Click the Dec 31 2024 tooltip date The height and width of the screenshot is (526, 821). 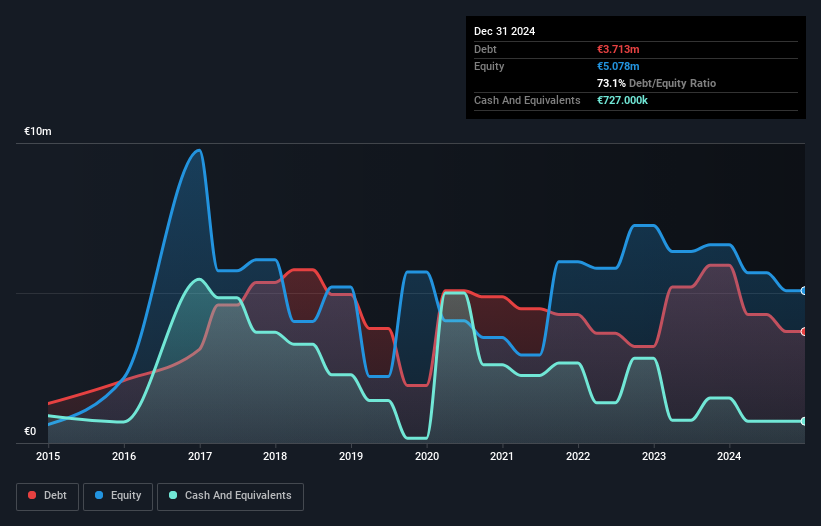(x=504, y=31)
